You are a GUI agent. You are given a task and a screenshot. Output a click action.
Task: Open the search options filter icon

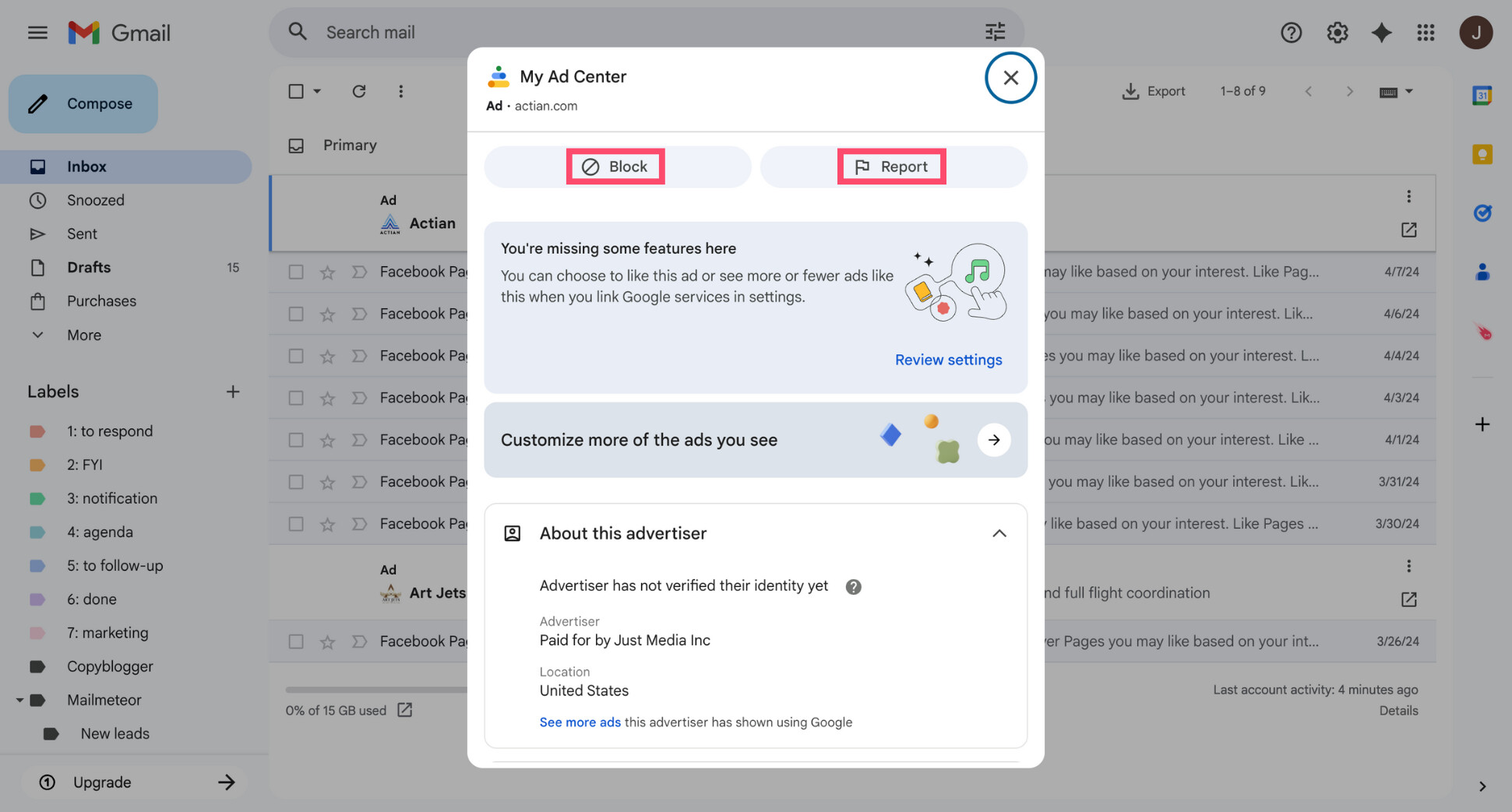pyautogui.click(x=995, y=31)
